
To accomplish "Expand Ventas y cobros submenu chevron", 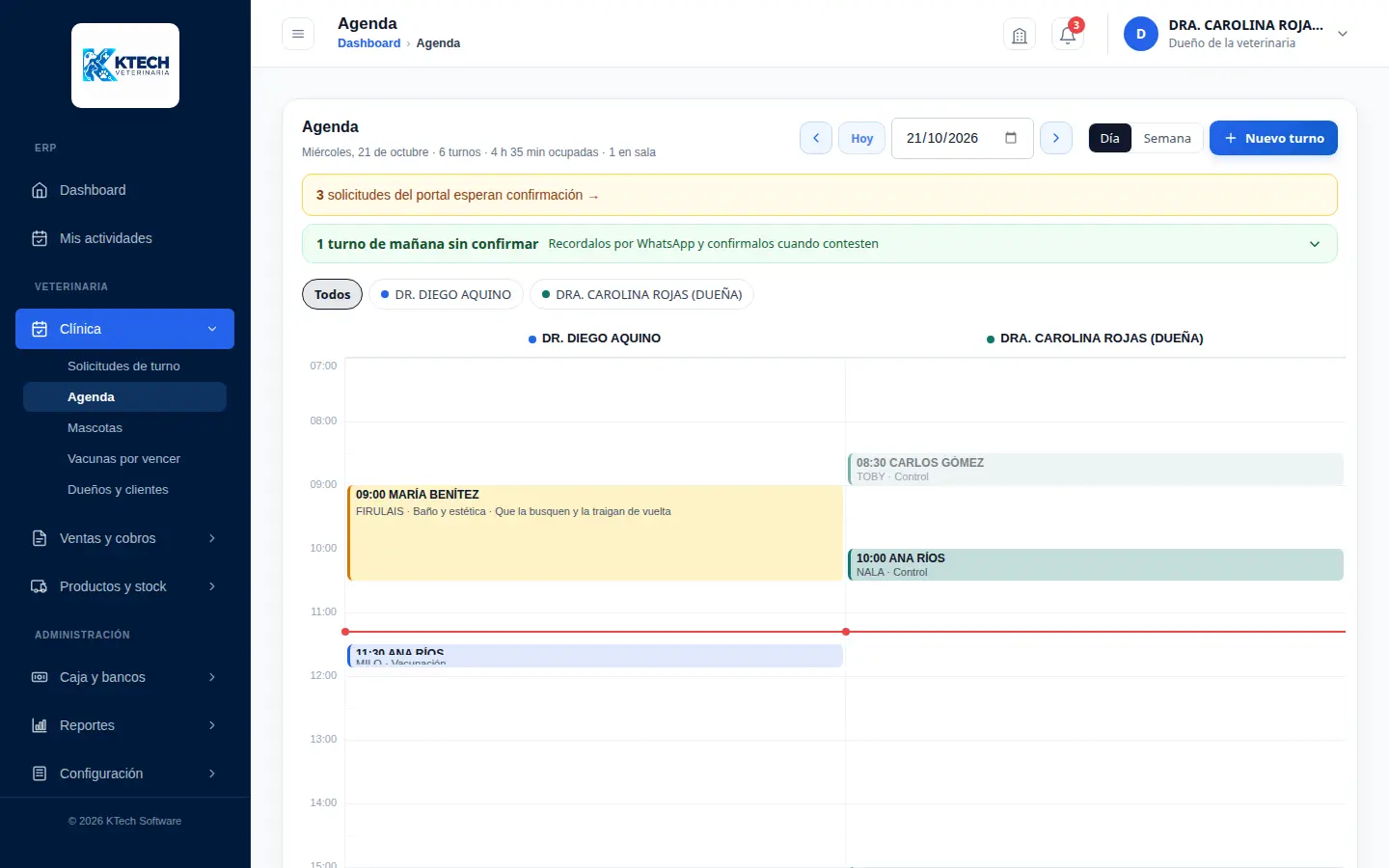I will click(x=212, y=538).
